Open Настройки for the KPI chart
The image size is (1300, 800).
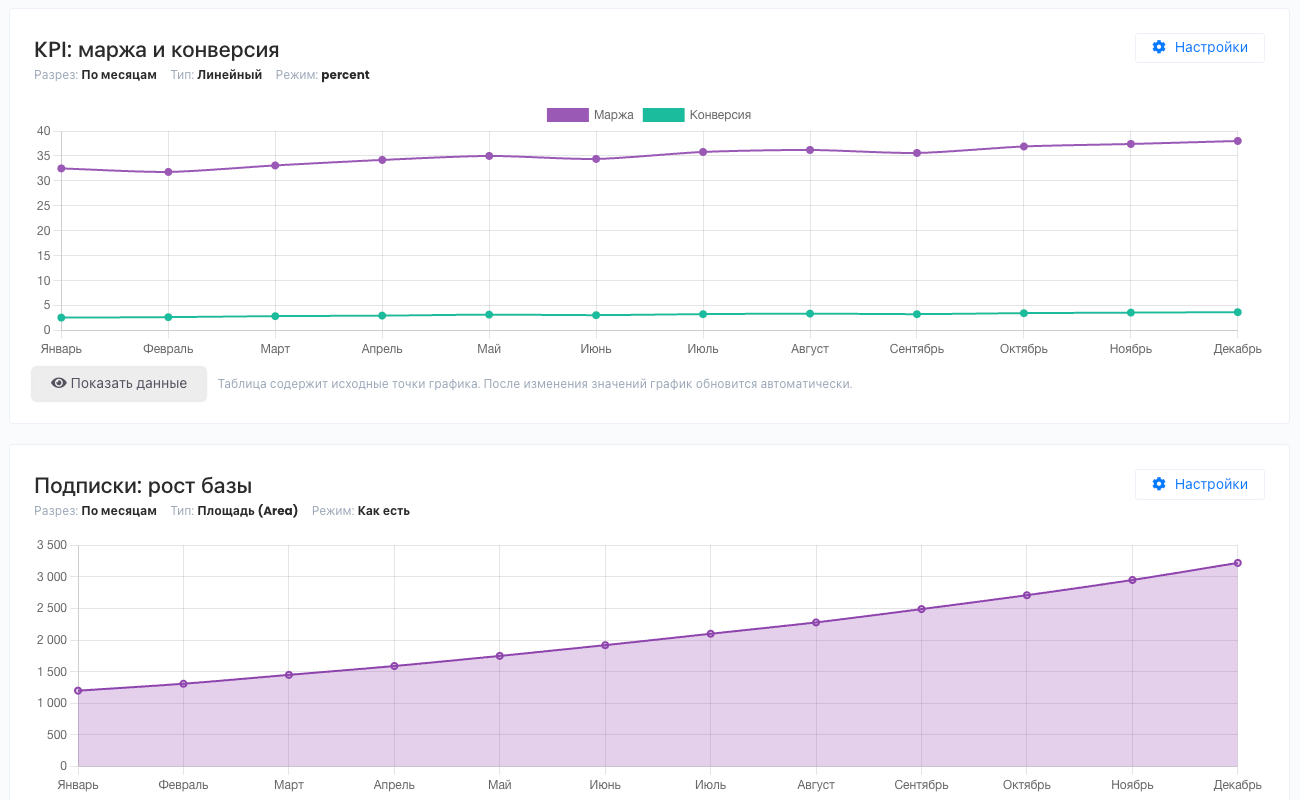point(1199,48)
